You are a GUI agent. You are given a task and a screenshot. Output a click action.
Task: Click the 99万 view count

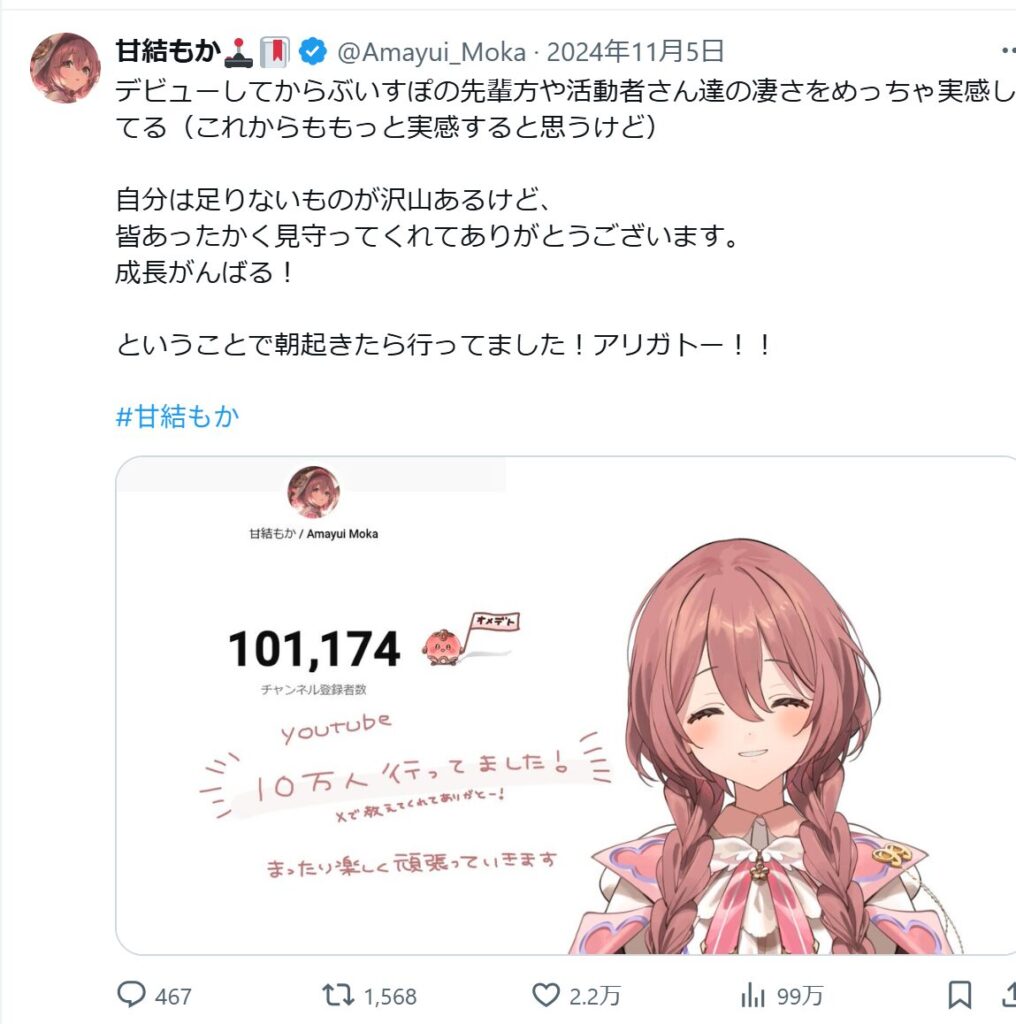click(800, 997)
